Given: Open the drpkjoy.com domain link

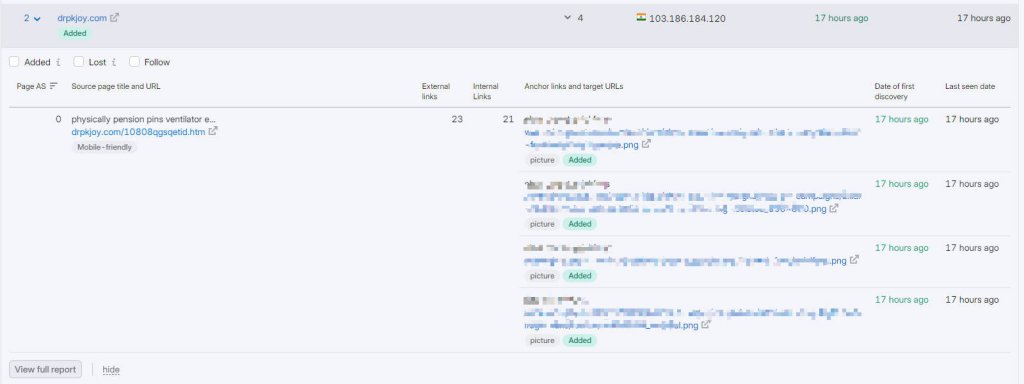Looking at the screenshot, I should pos(82,18).
